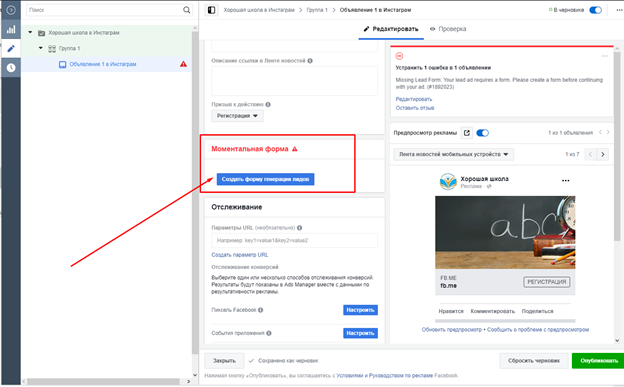The image size is (624, 387).
Task: Click into the Параметры URL input field
Action: pos(294,241)
